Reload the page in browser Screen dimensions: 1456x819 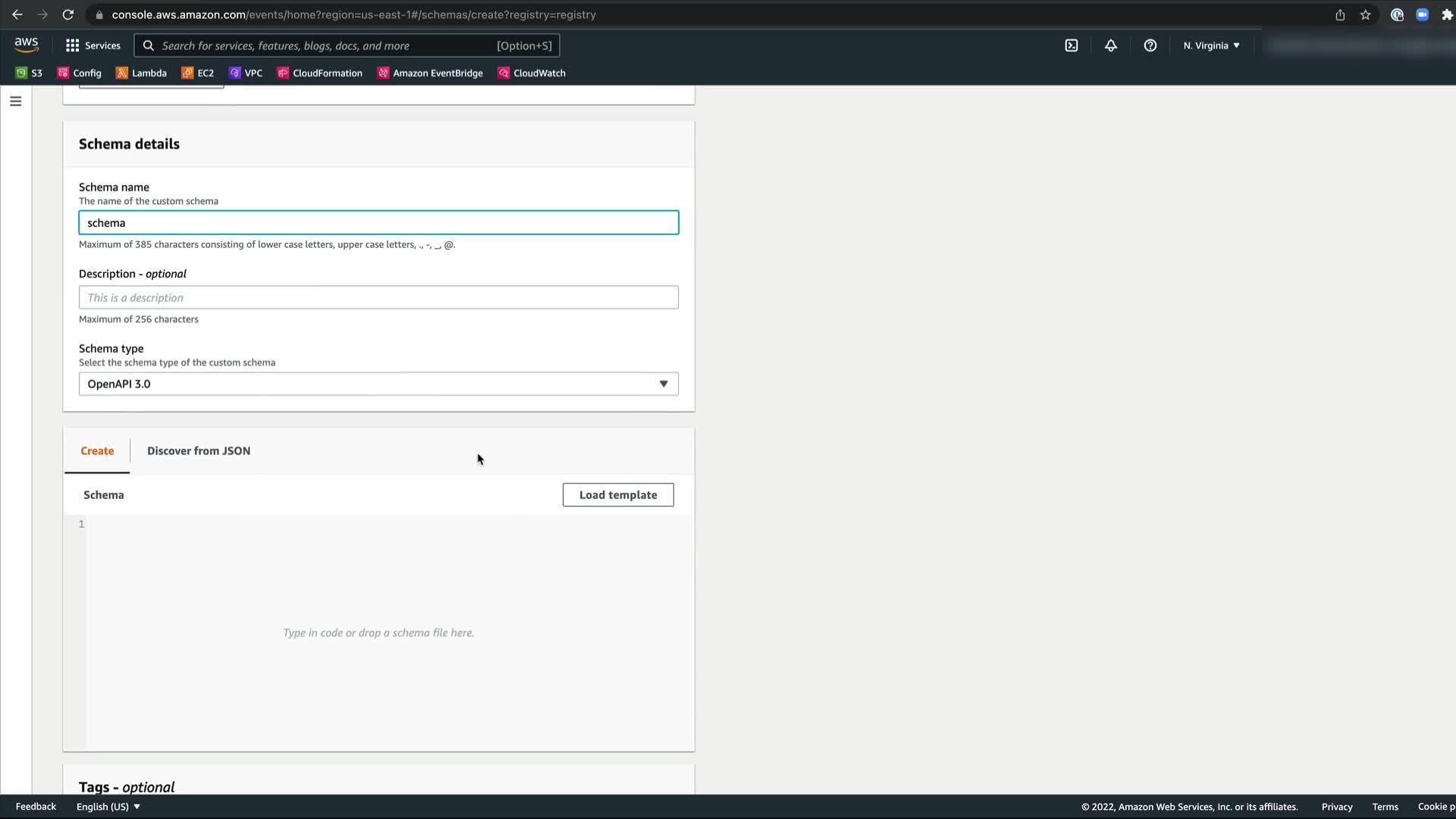[x=67, y=15]
